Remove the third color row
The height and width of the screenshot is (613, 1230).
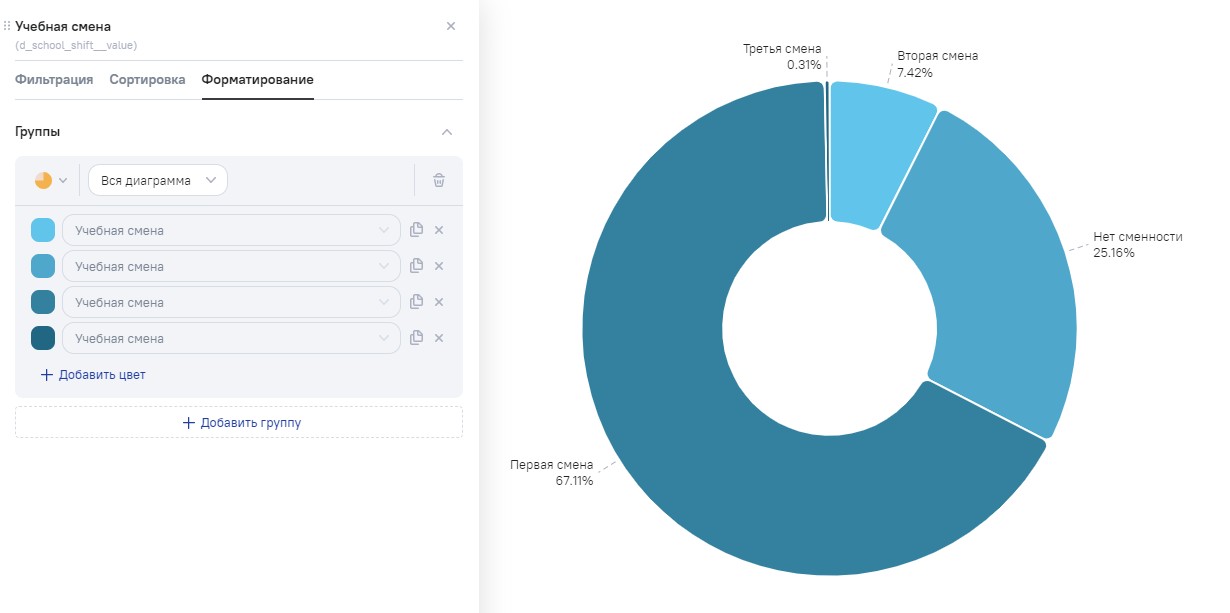coord(439,302)
